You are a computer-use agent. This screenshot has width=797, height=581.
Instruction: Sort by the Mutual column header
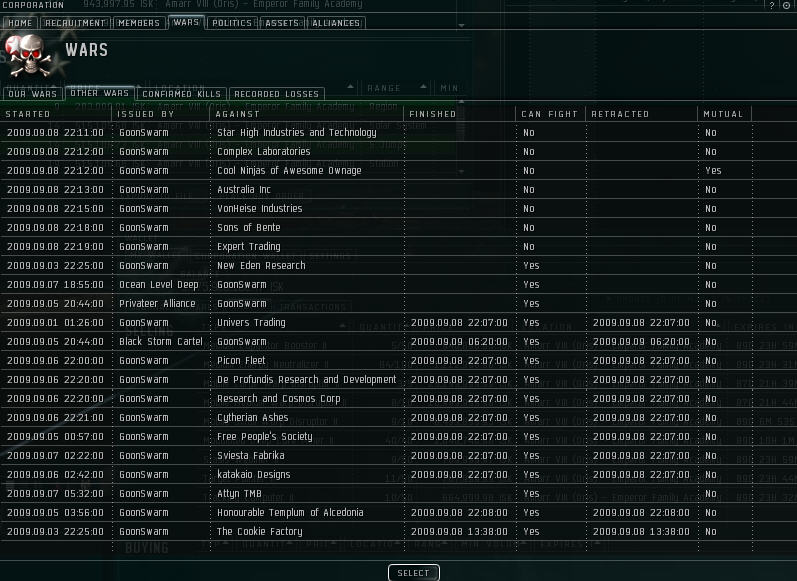(x=724, y=114)
